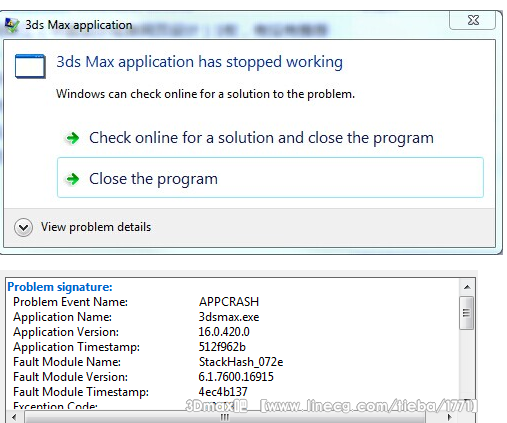
Task: Click the View problem details label
Action: click(x=96, y=227)
